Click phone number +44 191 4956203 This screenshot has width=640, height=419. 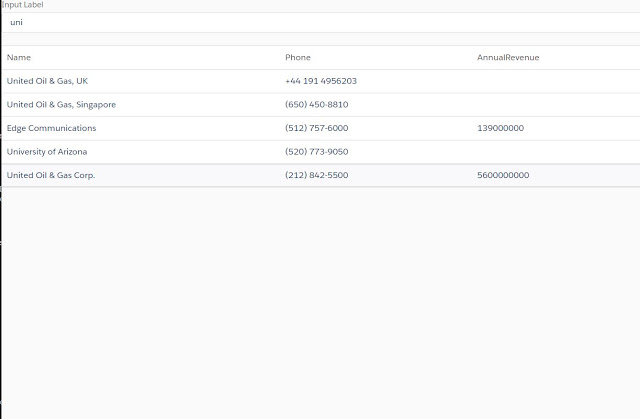(321, 81)
